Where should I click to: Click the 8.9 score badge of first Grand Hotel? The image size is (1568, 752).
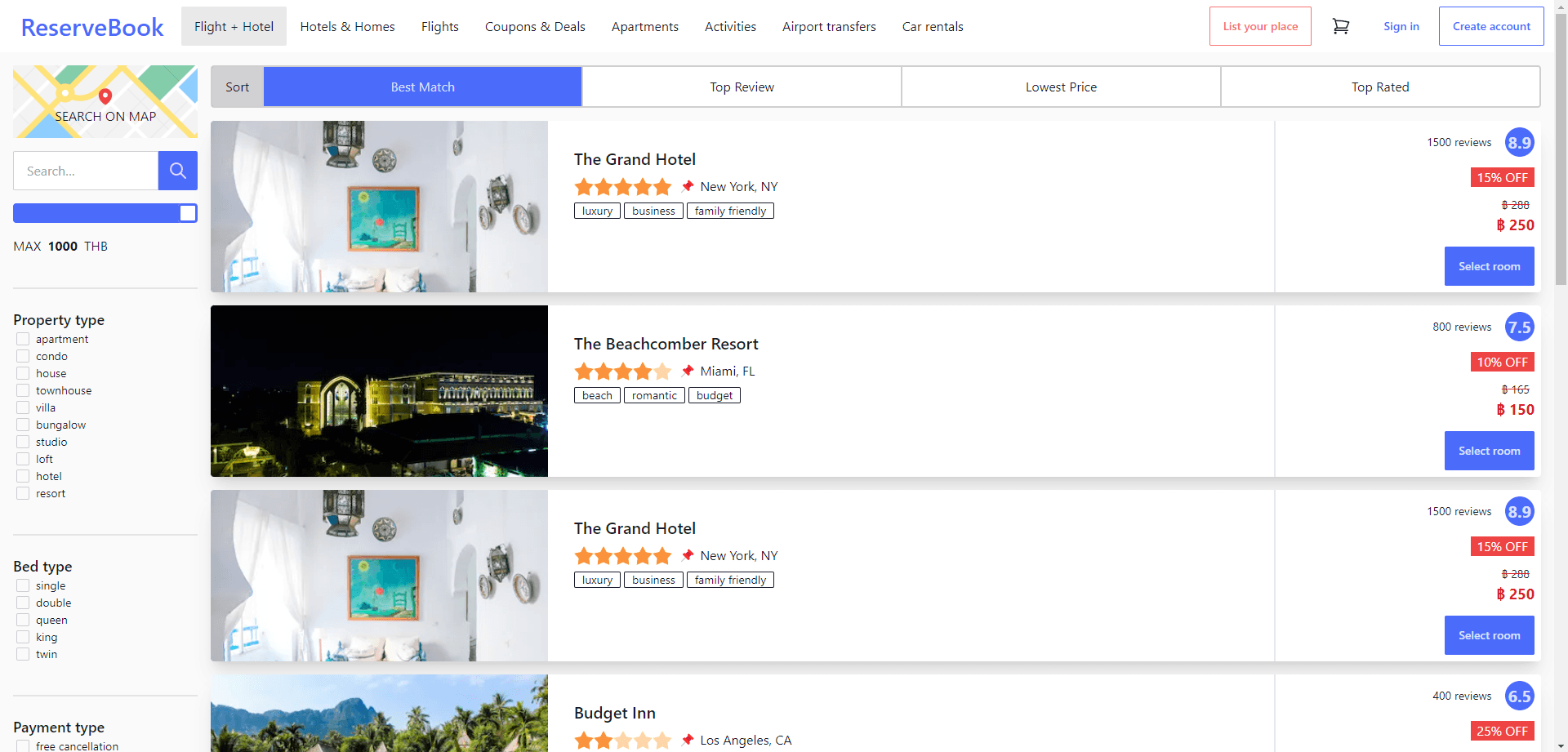[1519, 143]
